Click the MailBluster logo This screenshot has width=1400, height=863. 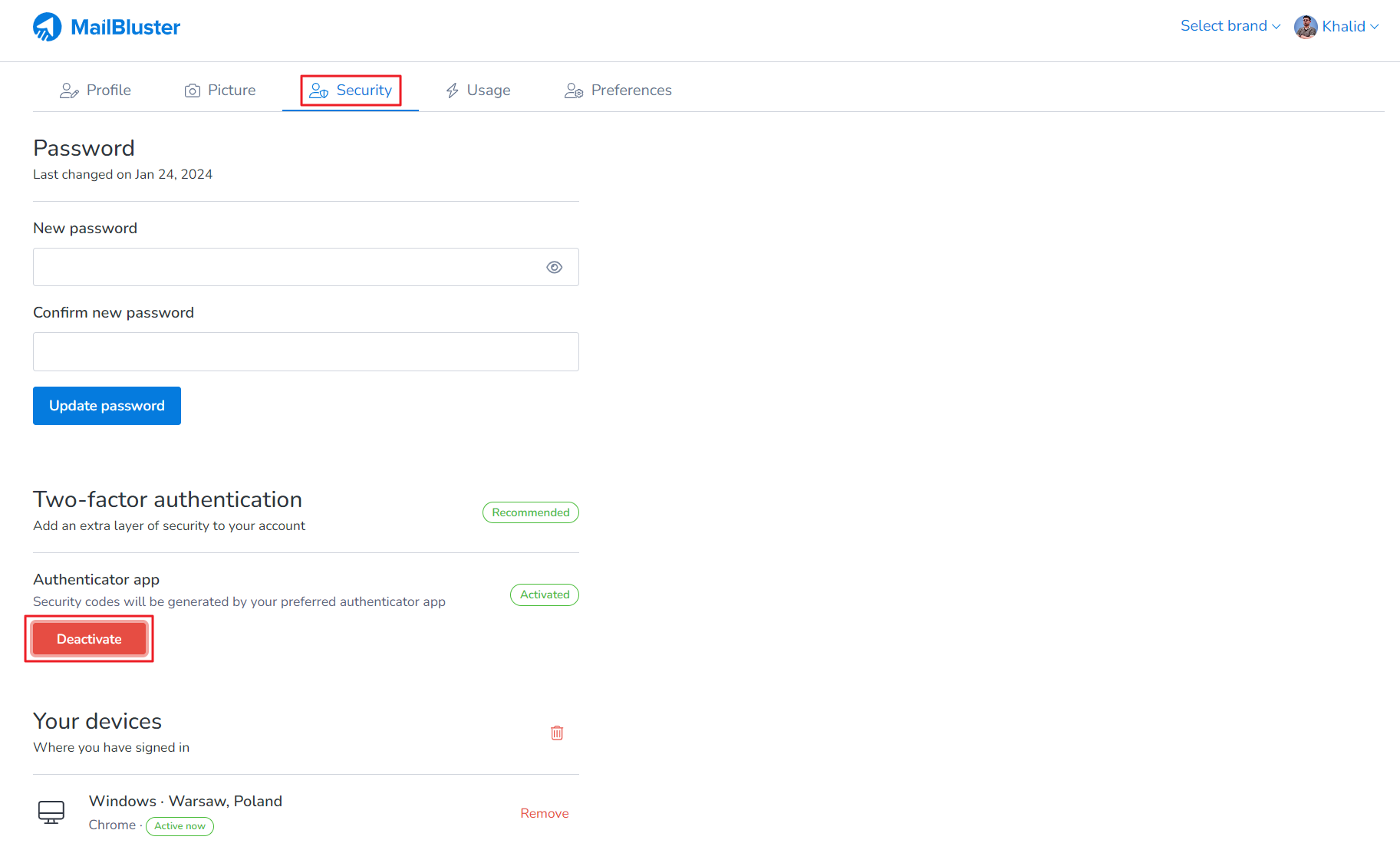[106, 26]
